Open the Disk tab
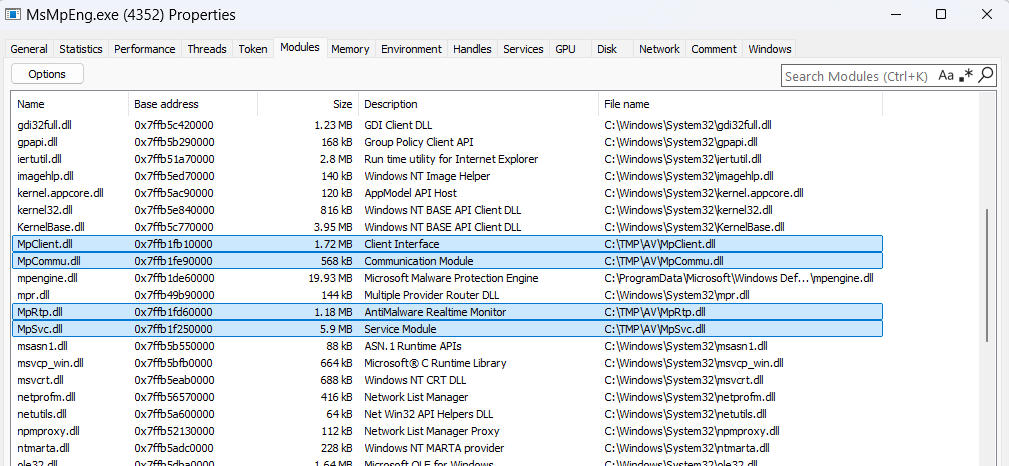 tap(607, 49)
